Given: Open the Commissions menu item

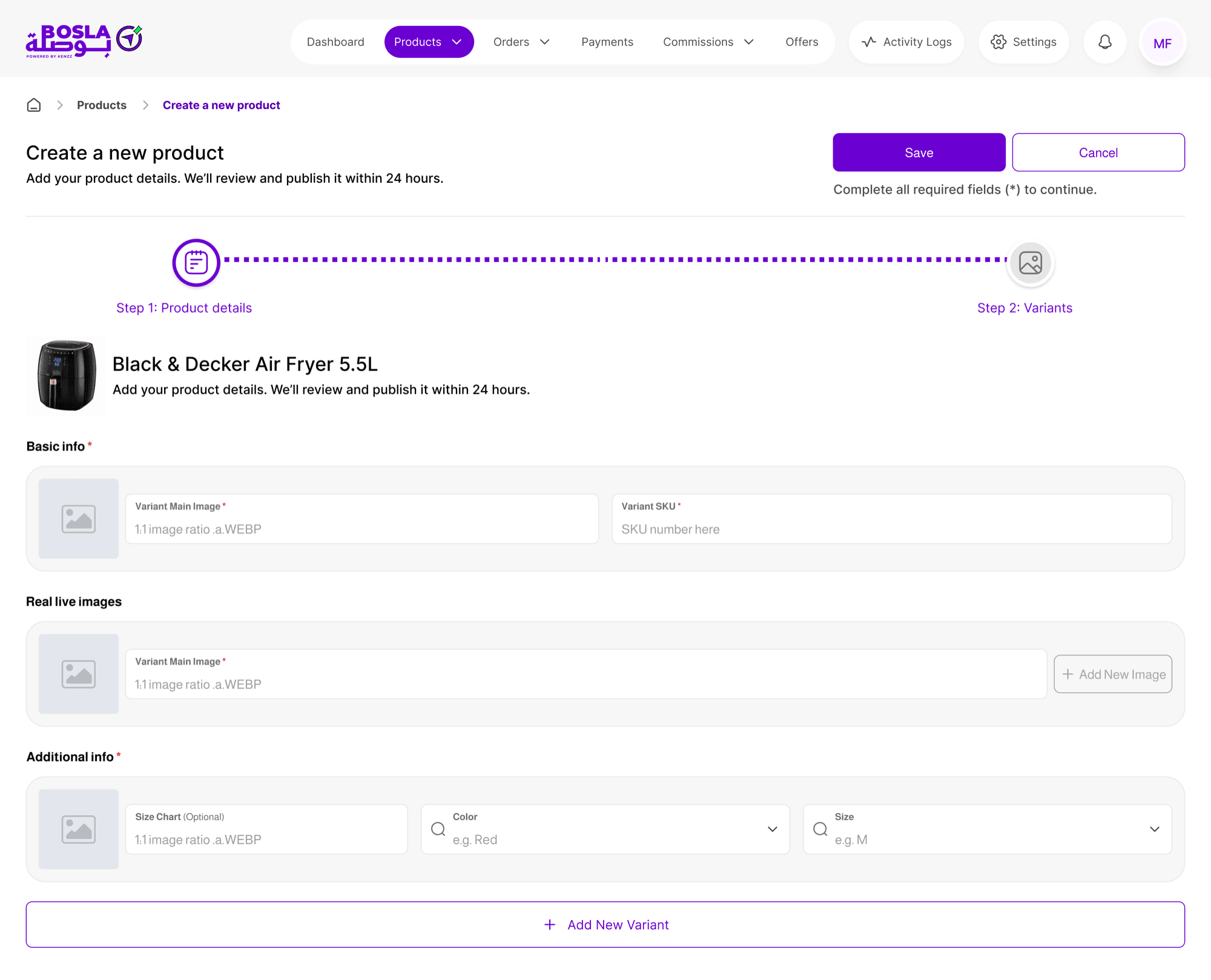Looking at the screenshot, I should 708,42.
